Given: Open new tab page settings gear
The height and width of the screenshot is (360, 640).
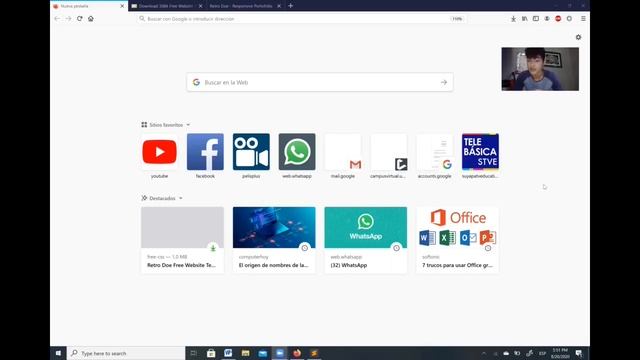Looking at the screenshot, I should pyautogui.click(x=578, y=37).
